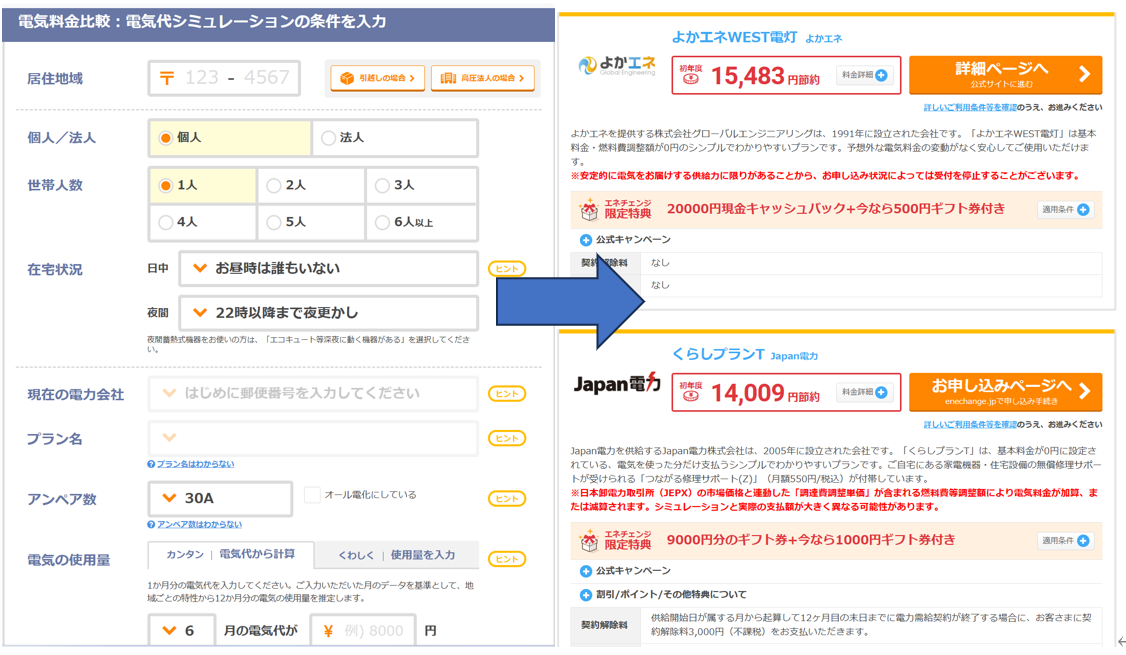This screenshot has height=655, width=1126.
Task: Click the 15,483 円節約 savings amount
Action: [765, 75]
